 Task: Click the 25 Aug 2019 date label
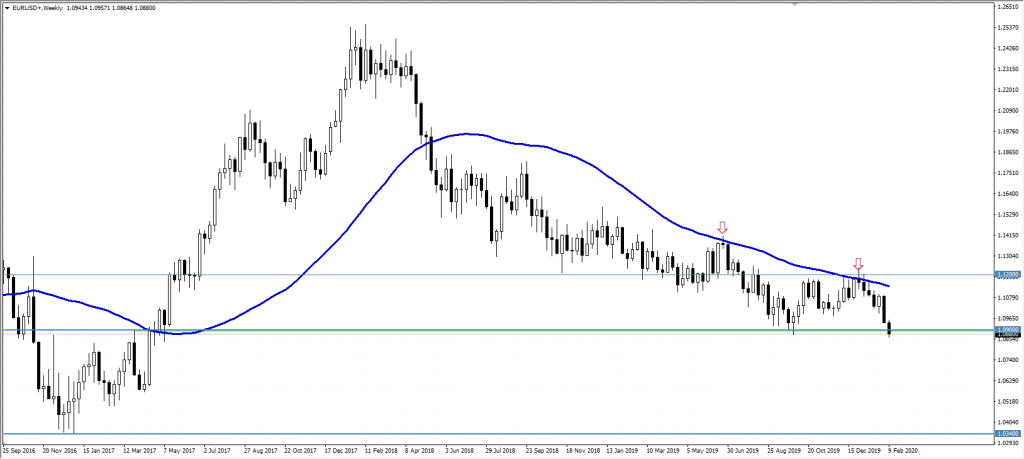[783, 451]
